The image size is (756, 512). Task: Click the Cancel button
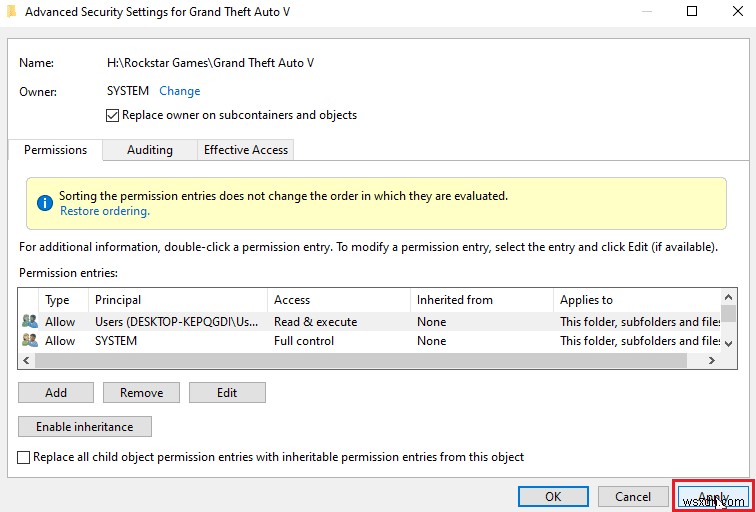[x=633, y=496]
